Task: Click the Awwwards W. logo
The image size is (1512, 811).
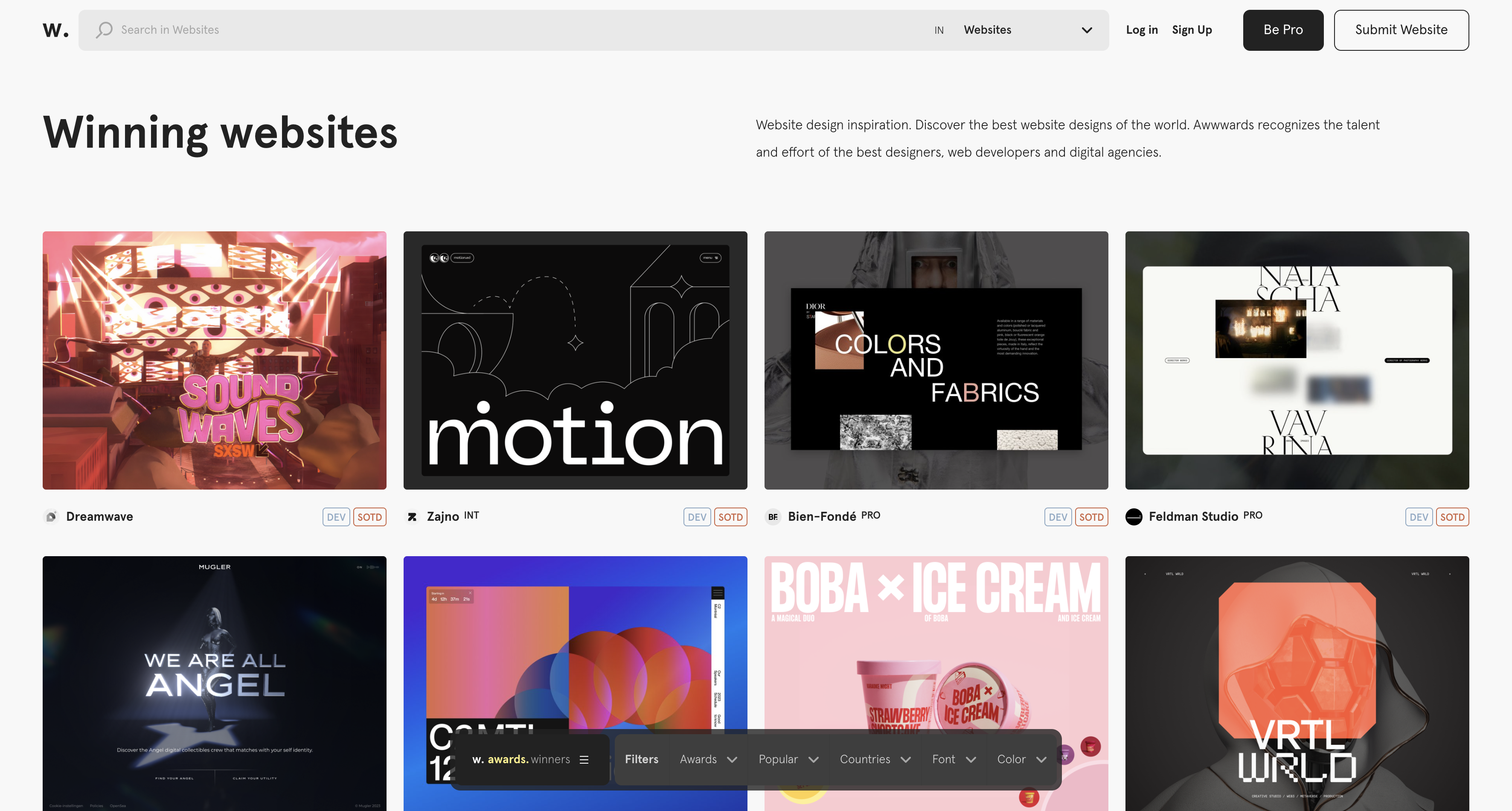Action: pos(55,30)
